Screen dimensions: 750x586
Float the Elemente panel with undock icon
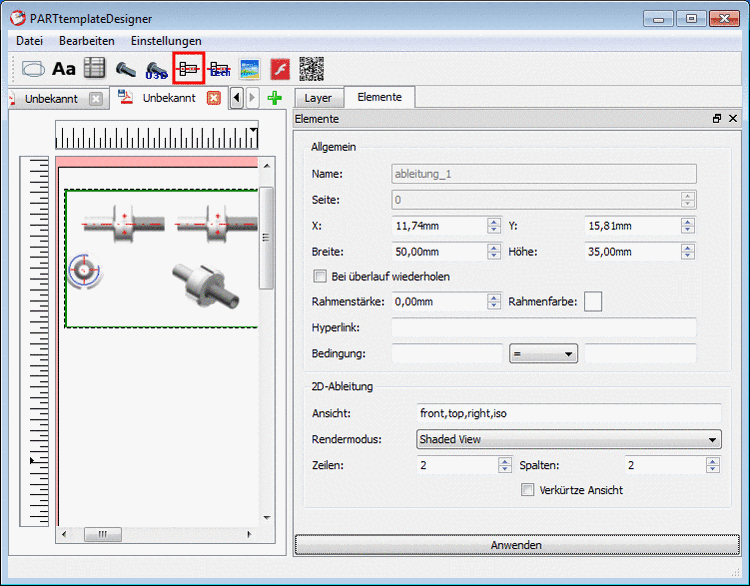coord(717,119)
